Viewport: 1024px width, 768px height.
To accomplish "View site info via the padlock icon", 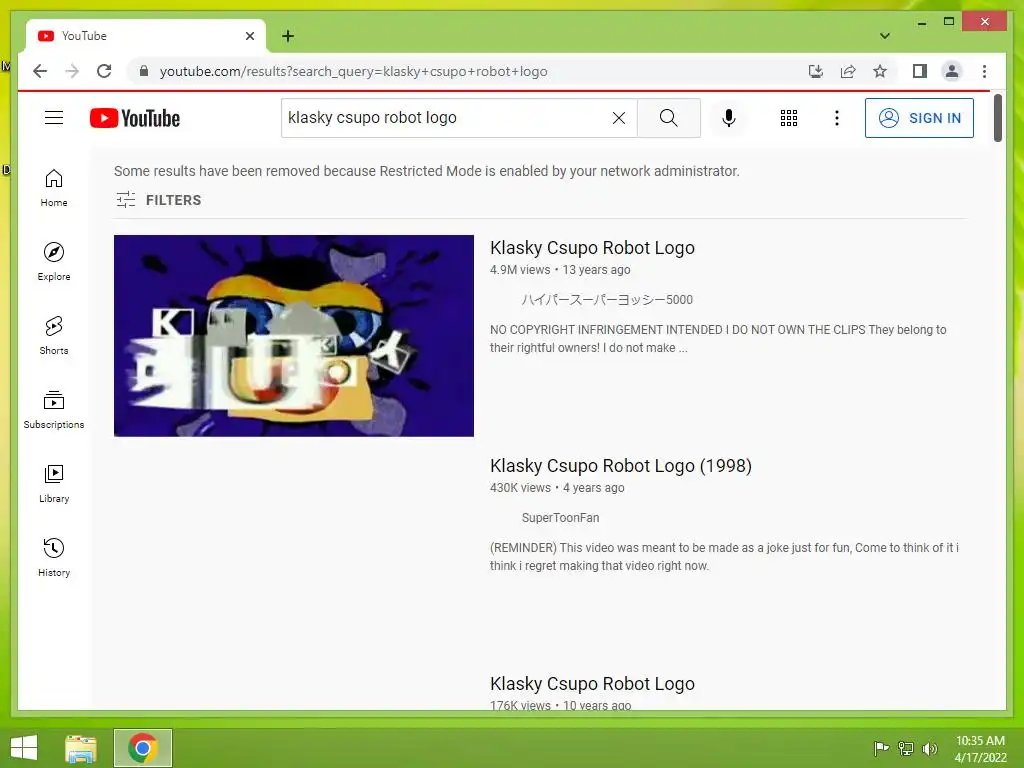I will [144, 71].
